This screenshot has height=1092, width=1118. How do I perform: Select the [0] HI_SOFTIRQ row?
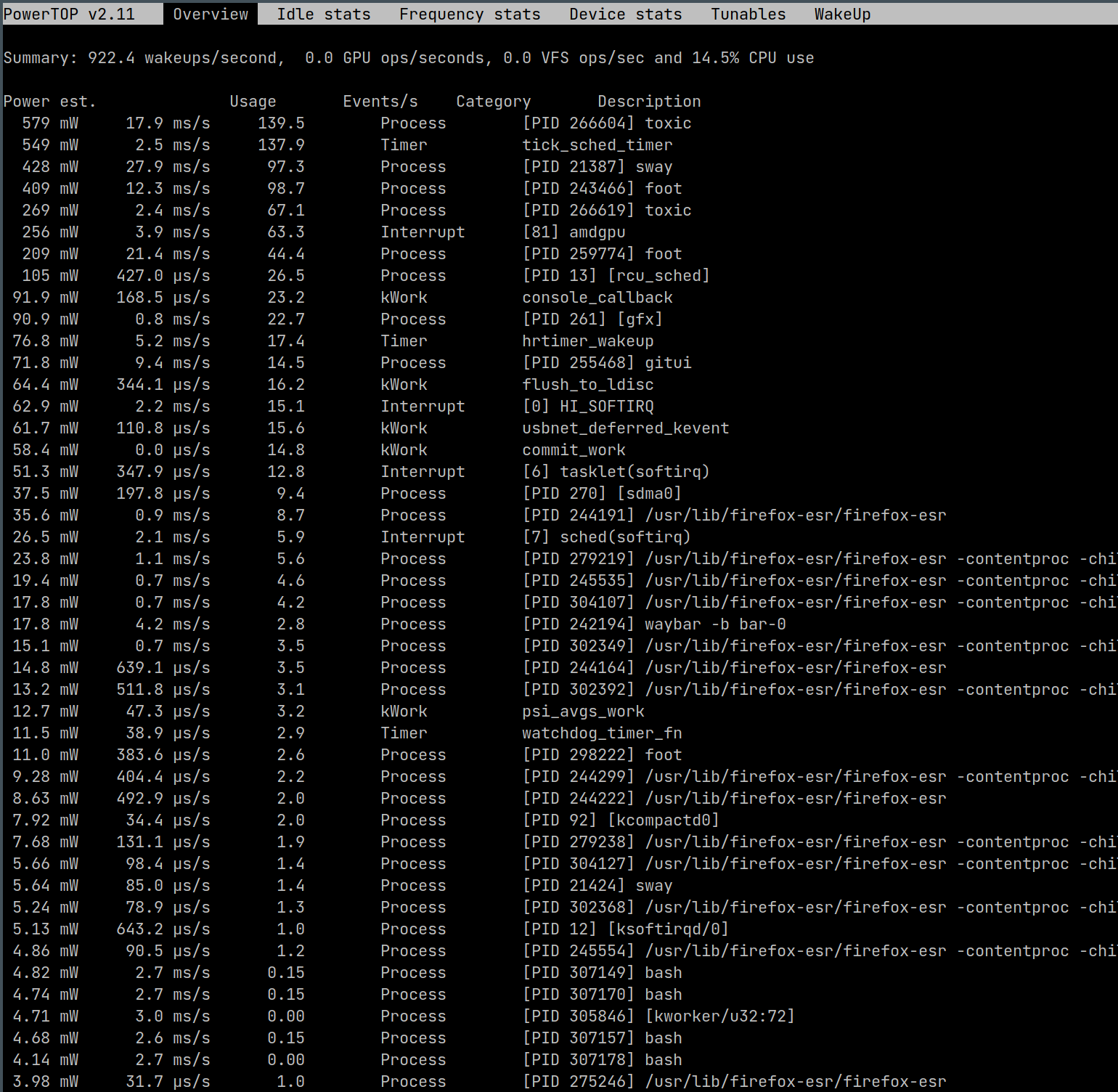559,407
